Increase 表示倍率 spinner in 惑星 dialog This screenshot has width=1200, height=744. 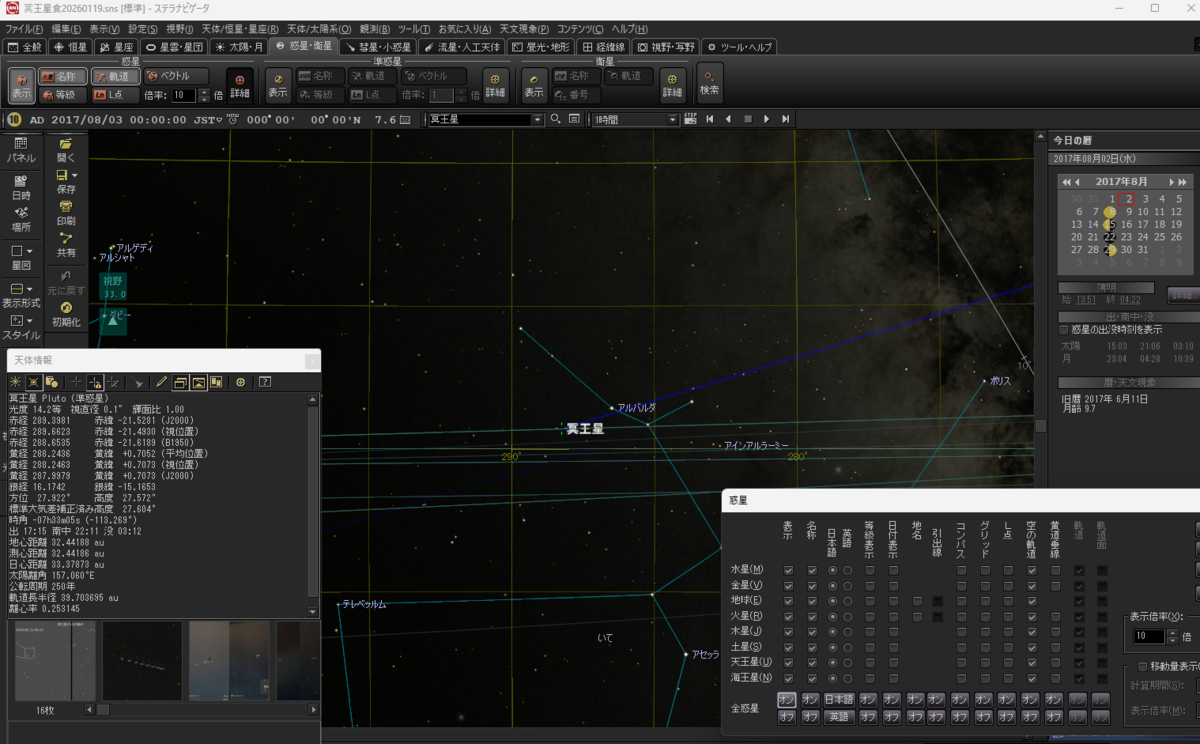point(1173,632)
